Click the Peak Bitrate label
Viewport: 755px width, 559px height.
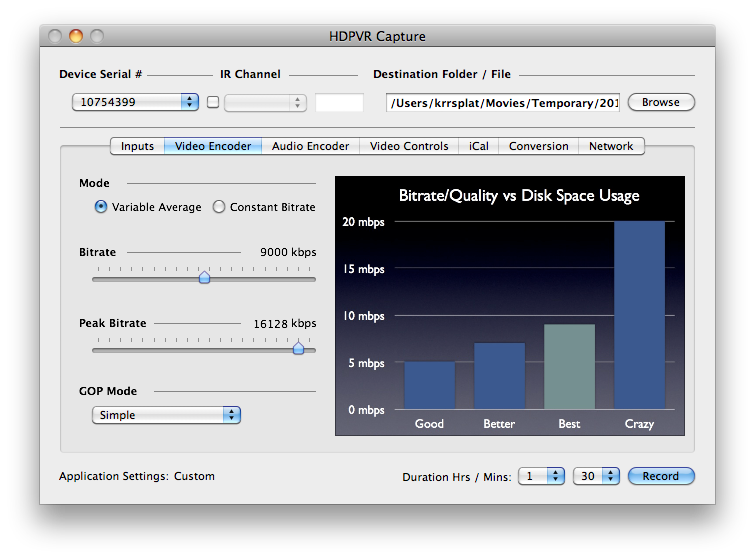[x=113, y=323]
